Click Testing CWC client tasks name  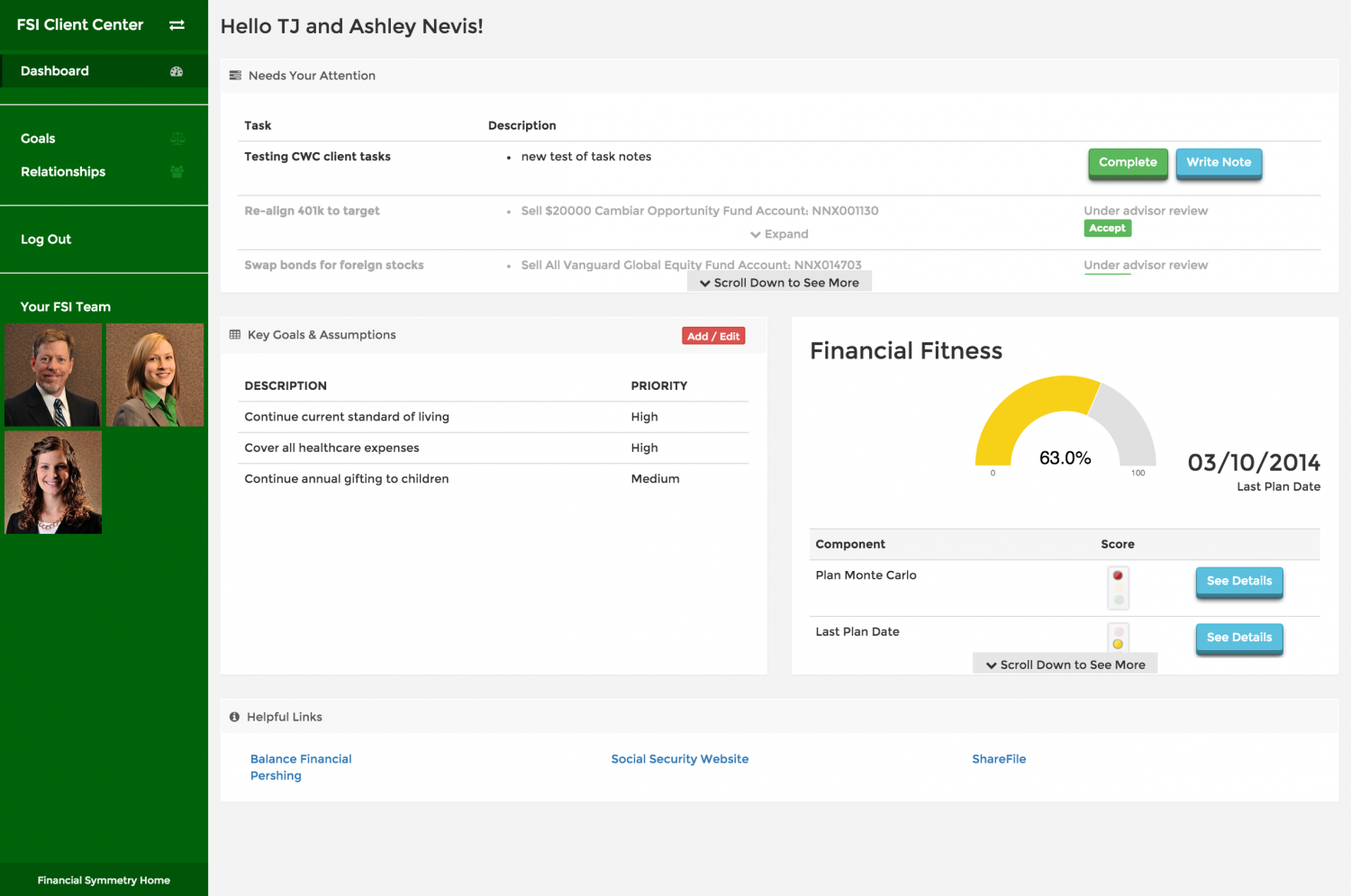(x=317, y=157)
